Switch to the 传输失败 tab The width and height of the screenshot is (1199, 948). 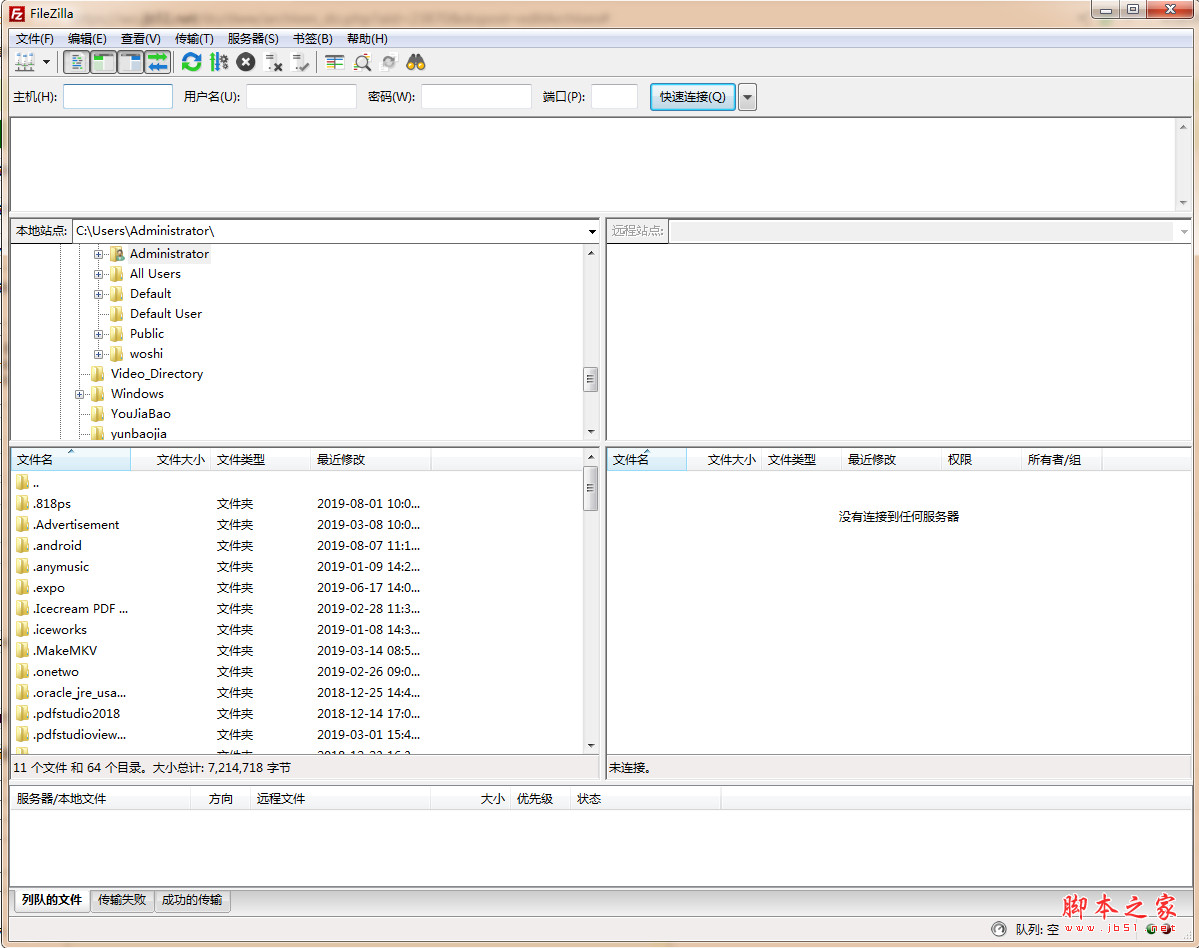122,900
